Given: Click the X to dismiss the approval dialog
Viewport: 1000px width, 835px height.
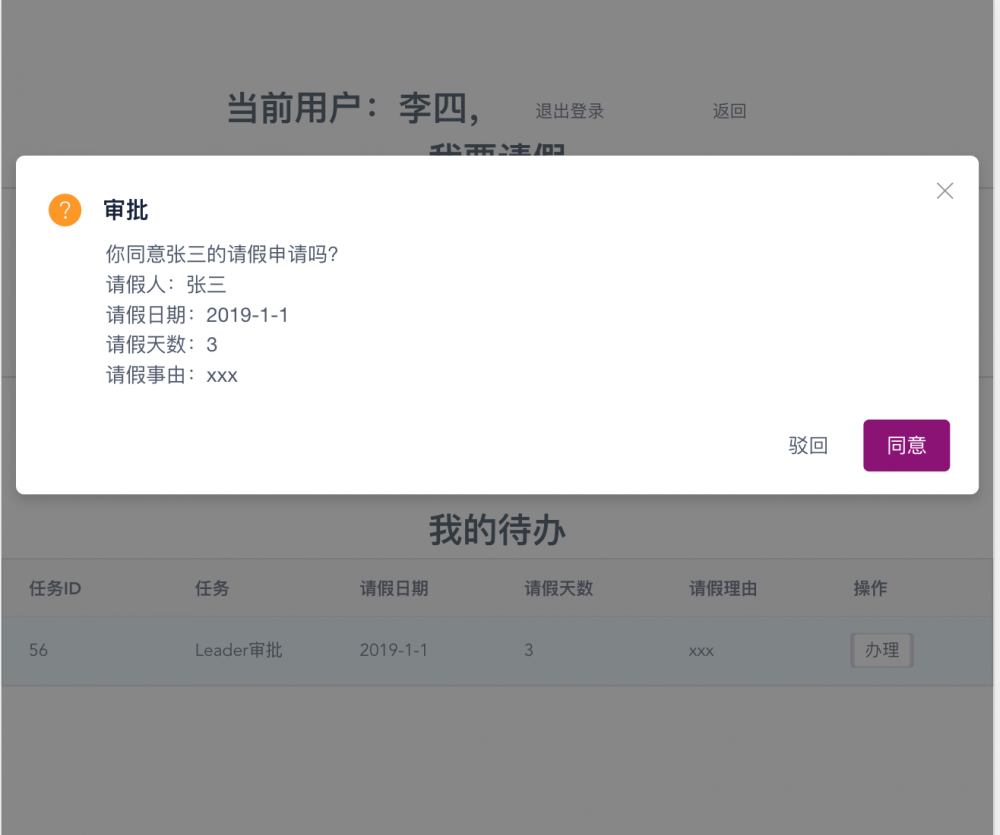Looking at the screenshot, I should point(944,190).
